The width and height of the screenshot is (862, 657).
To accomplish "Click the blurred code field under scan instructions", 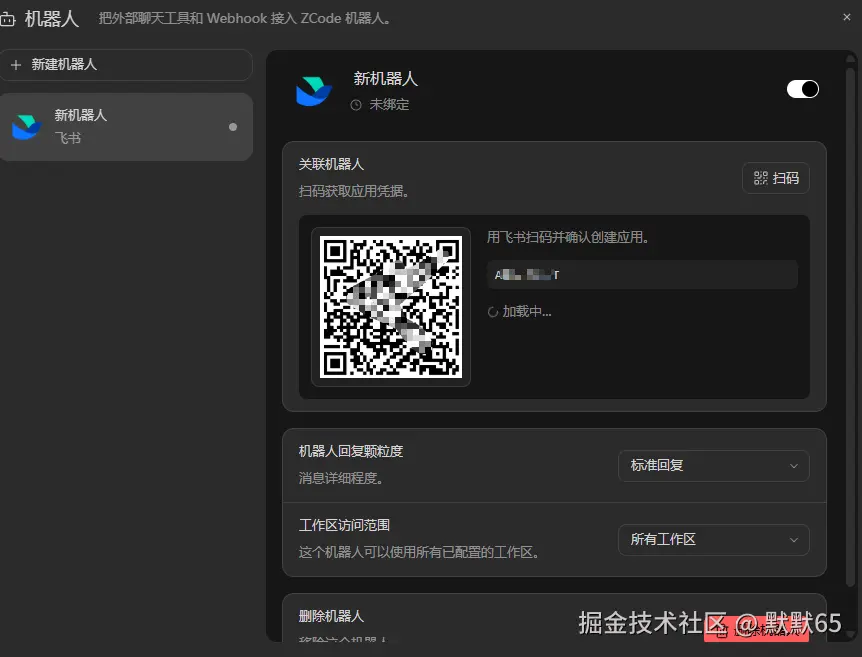I will (642, 275).
